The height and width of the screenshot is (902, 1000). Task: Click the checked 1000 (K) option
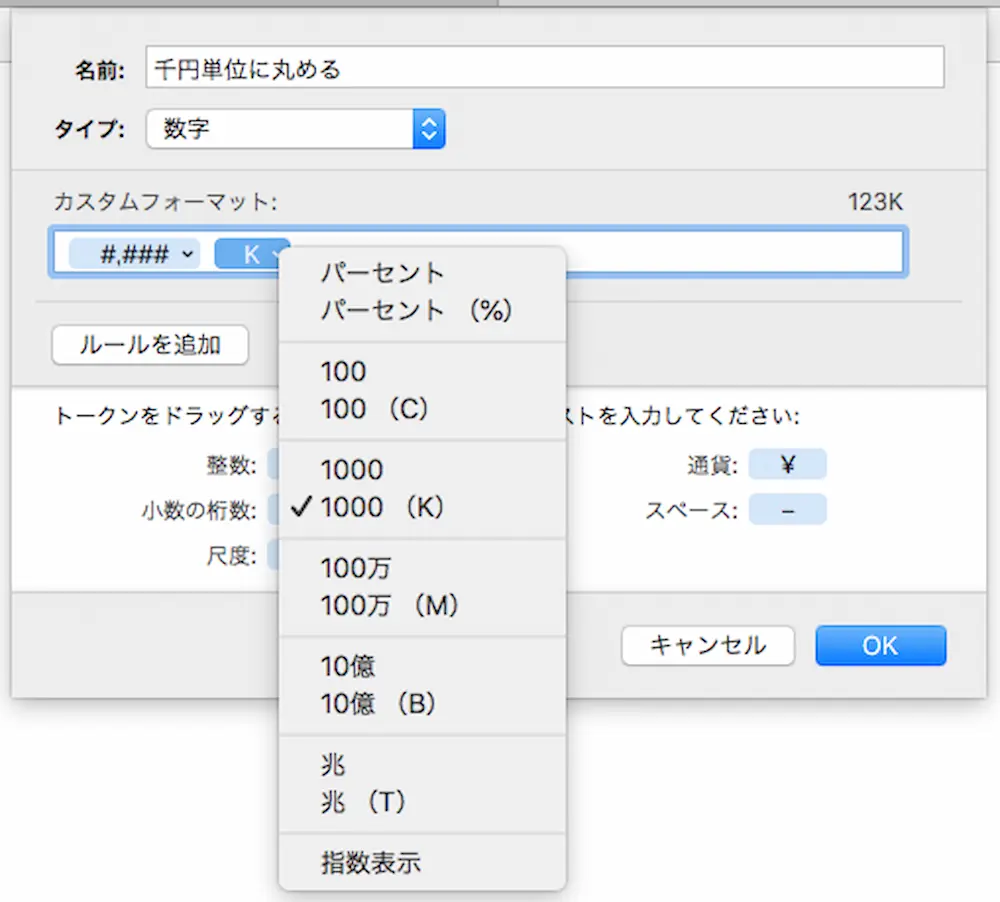pyautogui.click(x=381, y=508)
